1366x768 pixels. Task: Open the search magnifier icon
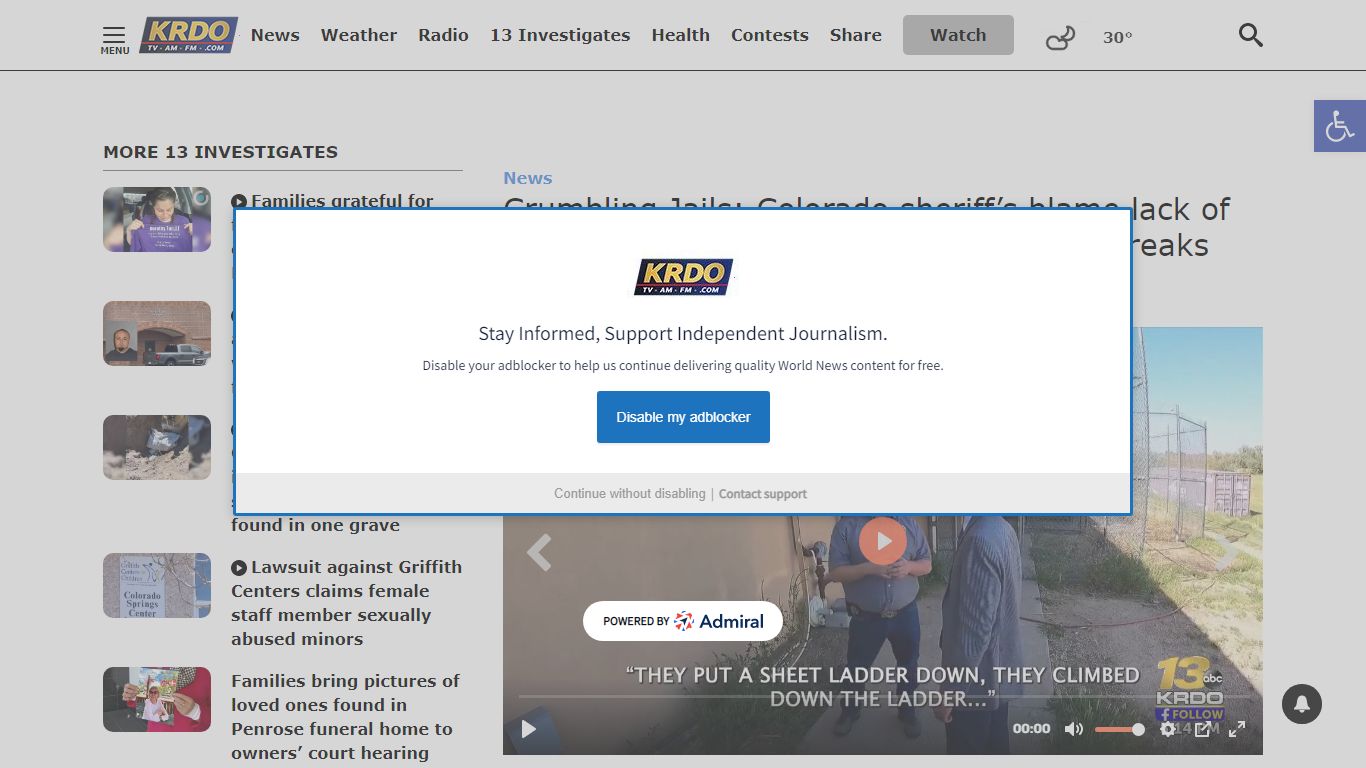coord(1250,36)
